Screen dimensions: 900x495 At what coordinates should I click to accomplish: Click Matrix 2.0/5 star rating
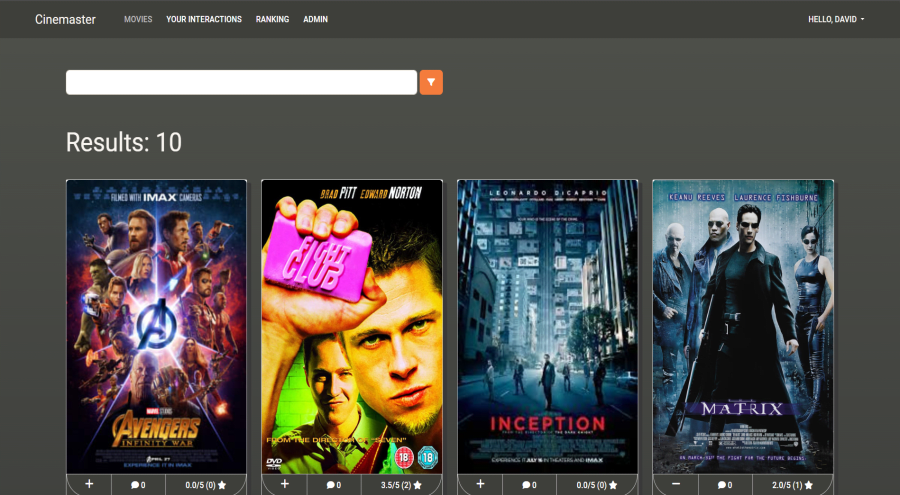click(792, 485)
